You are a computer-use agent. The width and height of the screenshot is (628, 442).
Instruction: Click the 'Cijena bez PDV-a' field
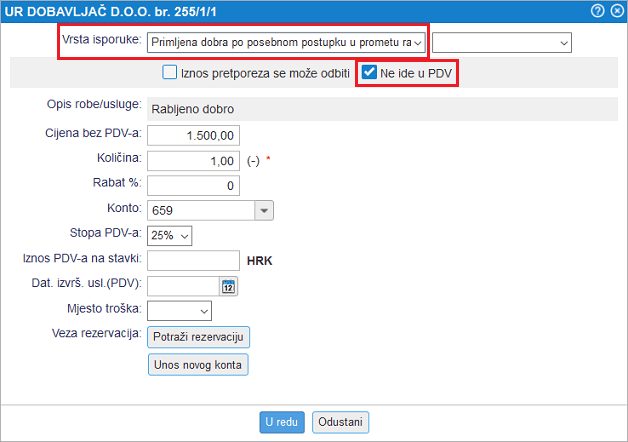pos(193,135)
